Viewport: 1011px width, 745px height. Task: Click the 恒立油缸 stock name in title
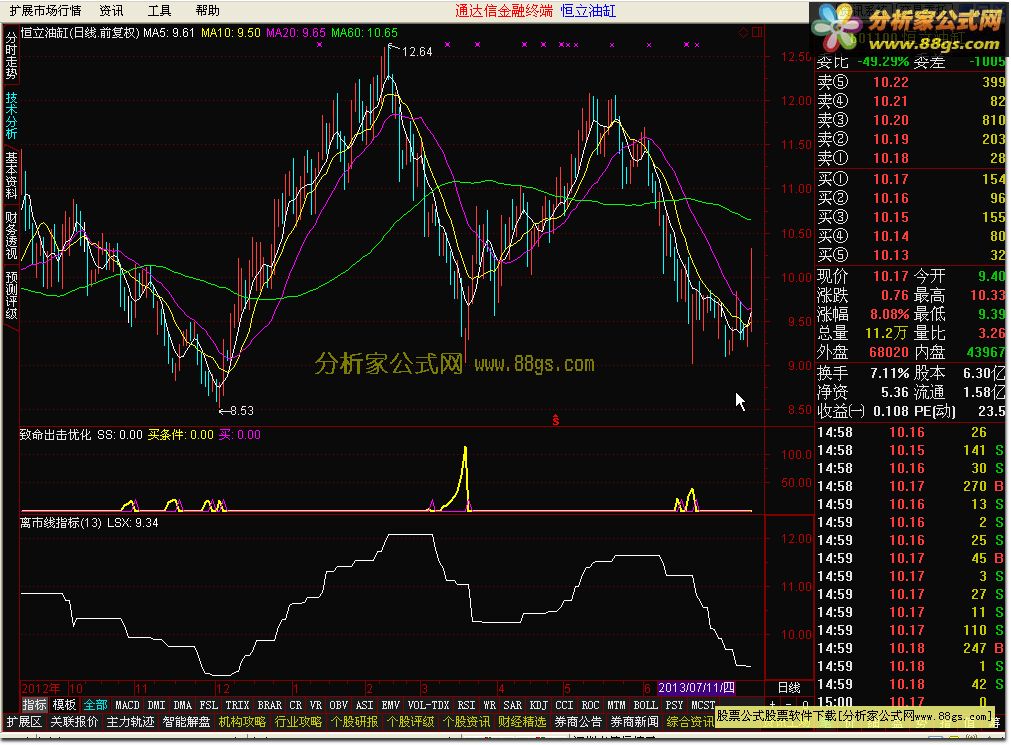[x=588, y=10]
